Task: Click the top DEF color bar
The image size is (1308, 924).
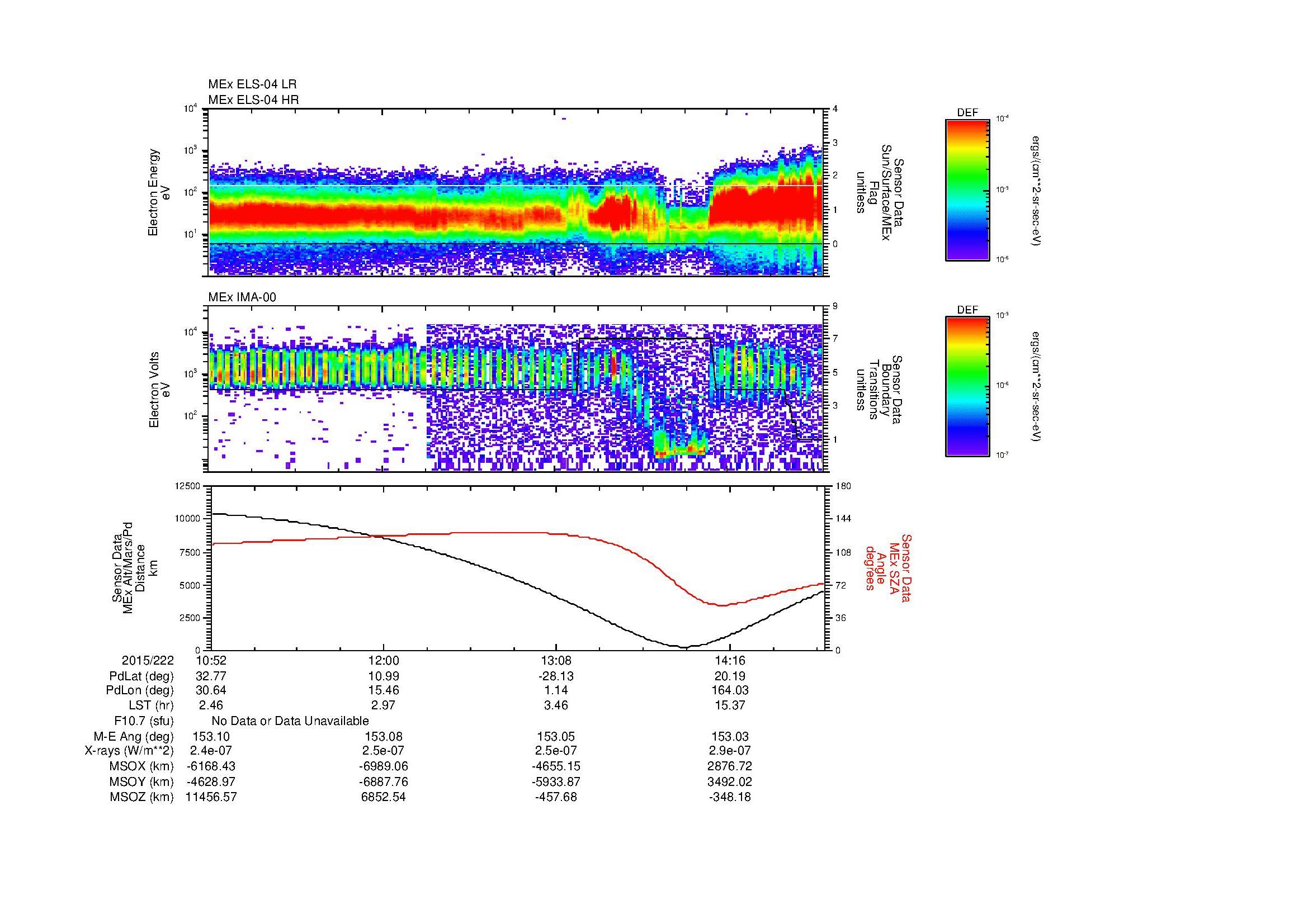Action: point(967,189)
